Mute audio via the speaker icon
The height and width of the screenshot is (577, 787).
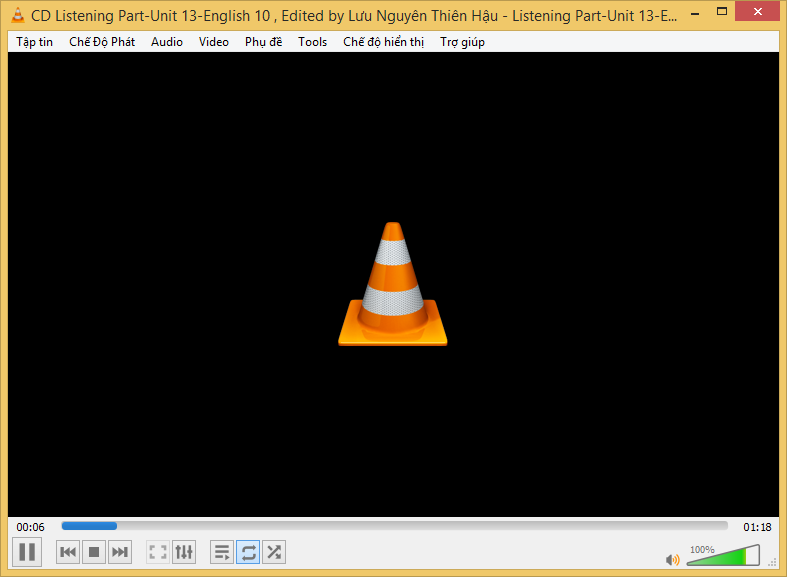pos(672,559)
